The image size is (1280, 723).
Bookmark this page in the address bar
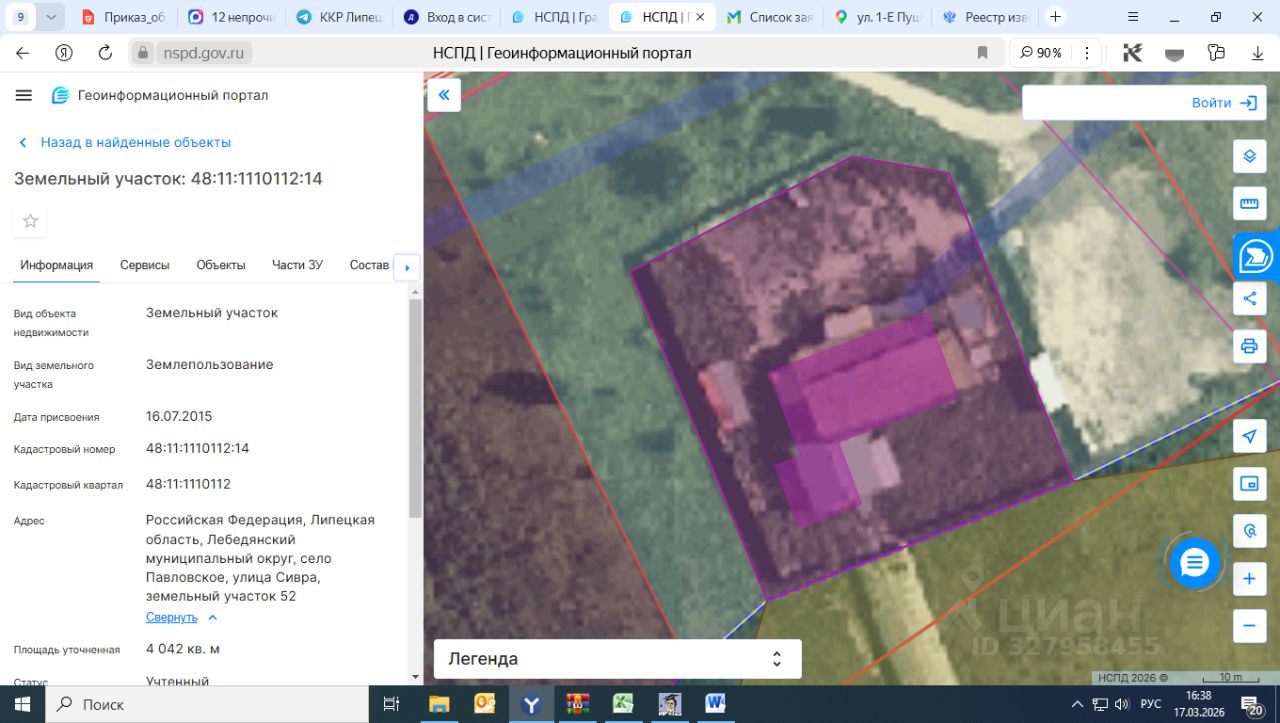click(982, 53)
